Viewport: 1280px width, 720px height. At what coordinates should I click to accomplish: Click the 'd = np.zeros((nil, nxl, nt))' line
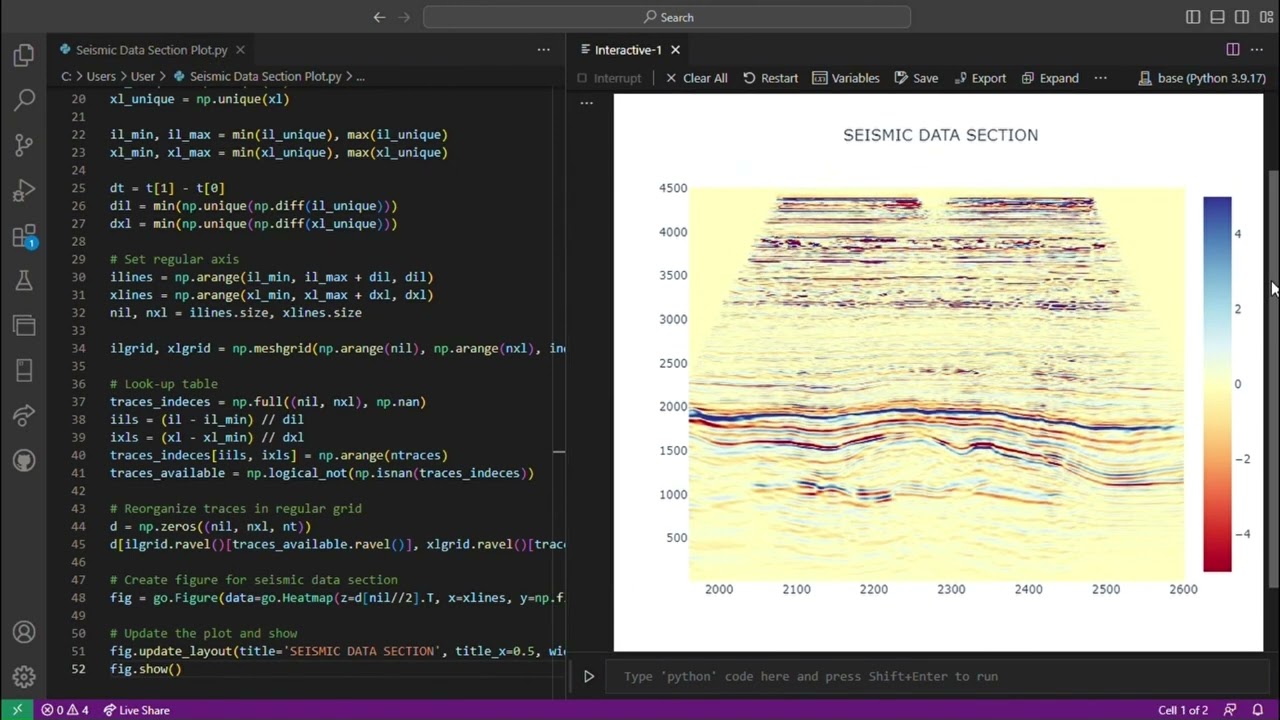tap(210, 526)
